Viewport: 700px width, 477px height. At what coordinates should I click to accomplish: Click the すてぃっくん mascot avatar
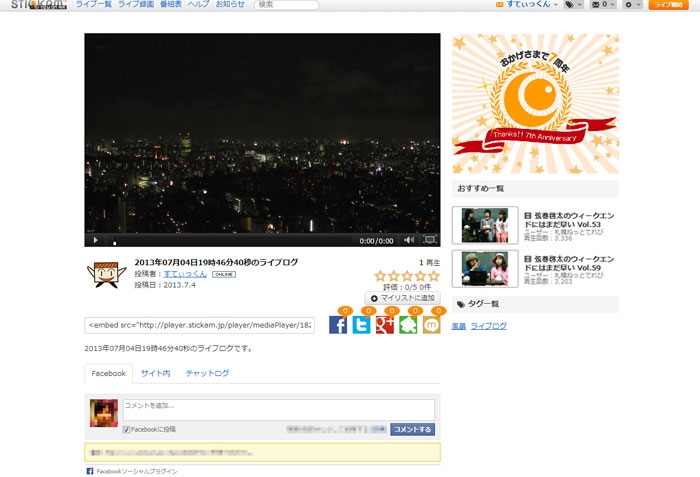coord(106,274)
